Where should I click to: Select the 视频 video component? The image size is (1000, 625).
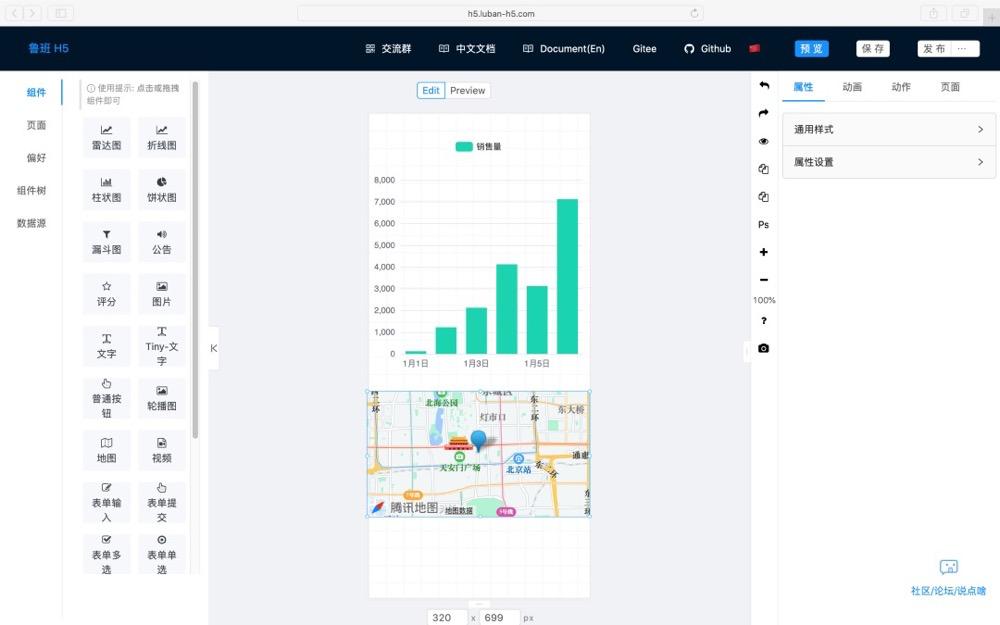coord(162,450)
